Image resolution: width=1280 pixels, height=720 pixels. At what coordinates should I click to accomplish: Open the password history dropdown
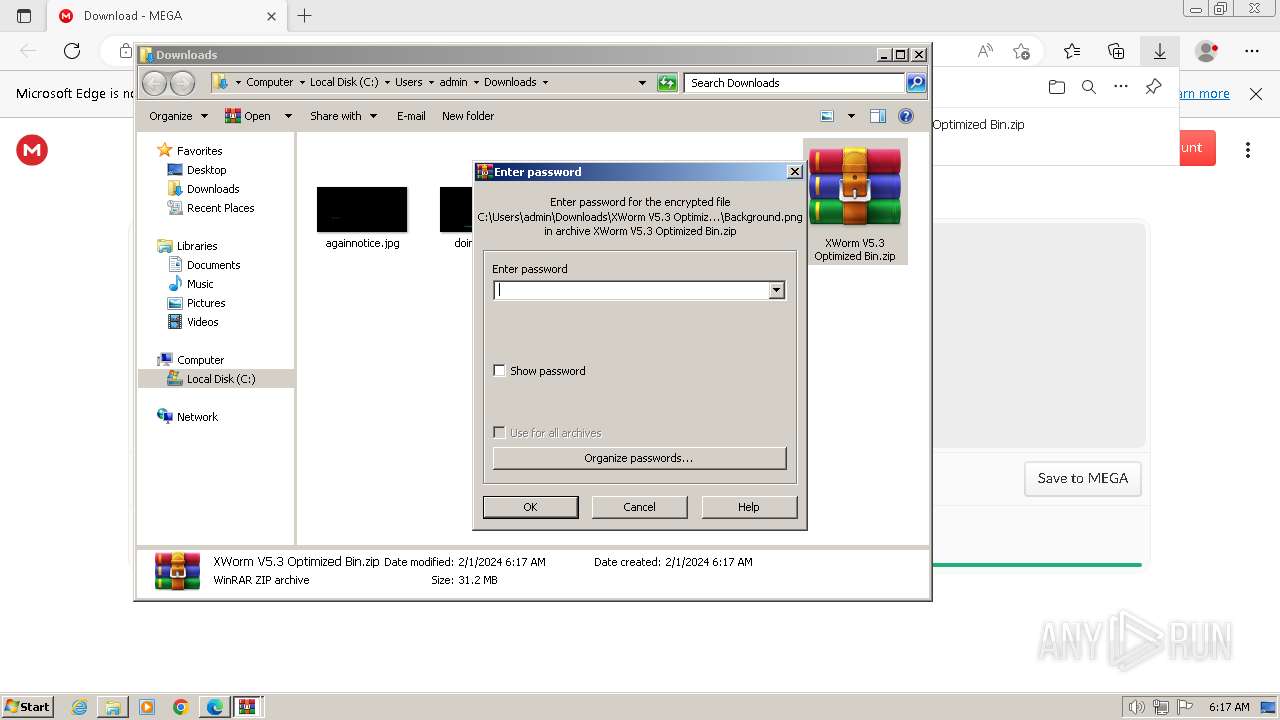tap(776, 290)
